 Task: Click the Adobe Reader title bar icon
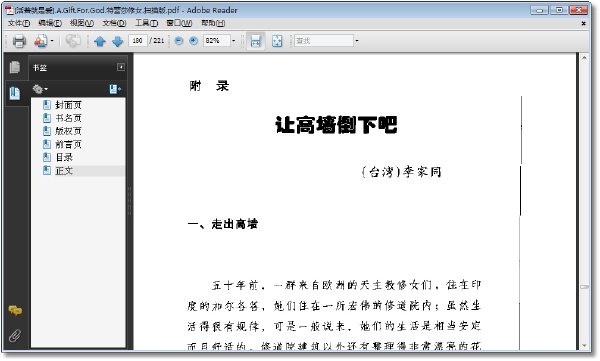pyautogui.click(x=9, y=10)
